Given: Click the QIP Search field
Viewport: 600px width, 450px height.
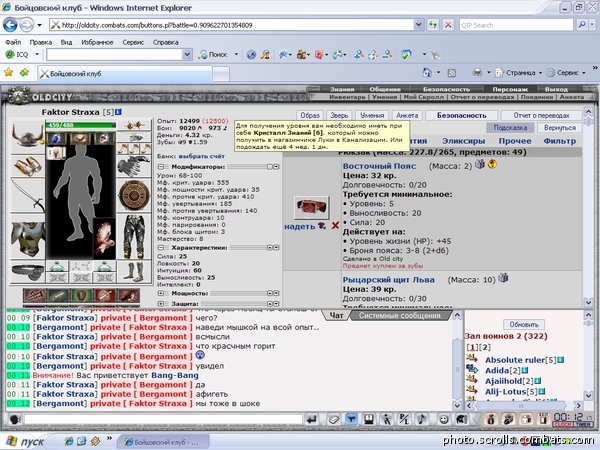Looking at the screenshot, I should coord(516,25).
